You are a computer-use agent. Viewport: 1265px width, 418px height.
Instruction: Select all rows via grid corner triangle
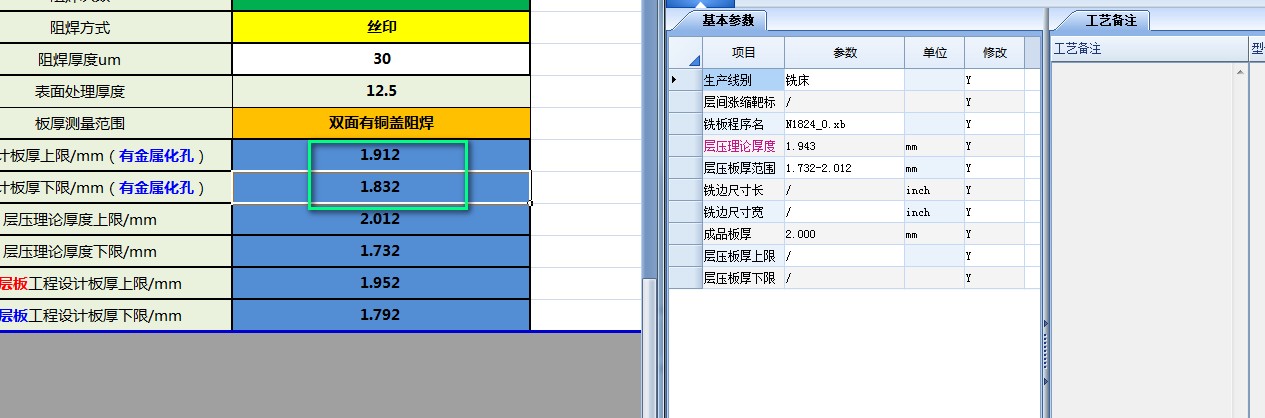(x=685, y=52)
